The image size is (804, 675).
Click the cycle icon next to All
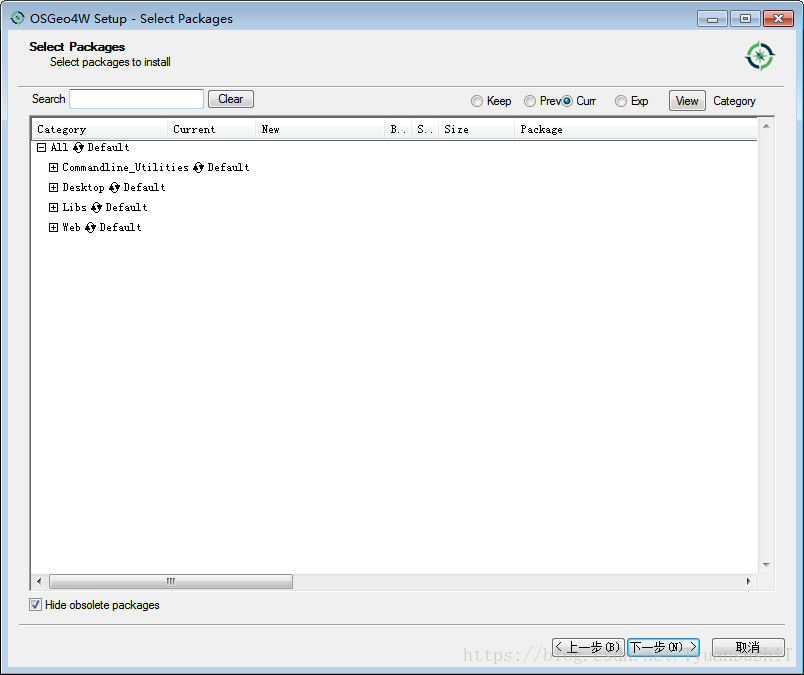point(78,148)
